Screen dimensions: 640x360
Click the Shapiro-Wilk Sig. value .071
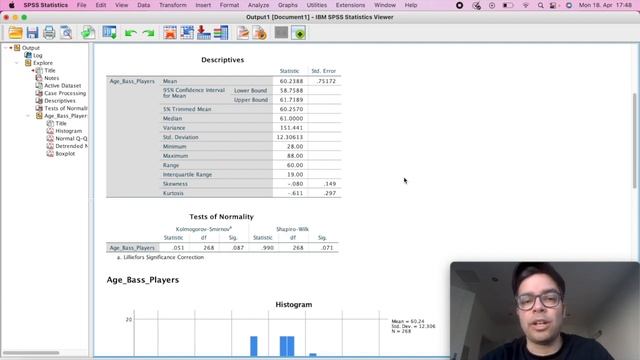pyautogui.click(x=327, y=248)
